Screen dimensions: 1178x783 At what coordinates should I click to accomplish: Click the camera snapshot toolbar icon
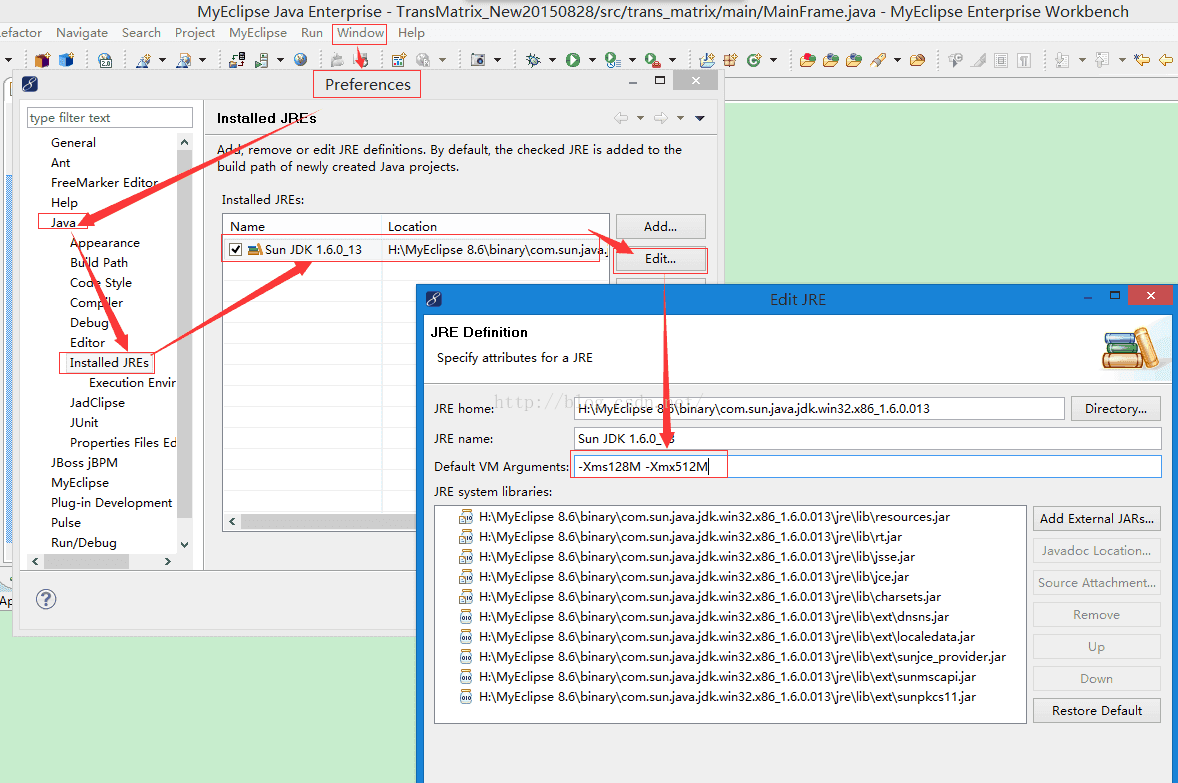pyautogui.click(x=478, y=60)
